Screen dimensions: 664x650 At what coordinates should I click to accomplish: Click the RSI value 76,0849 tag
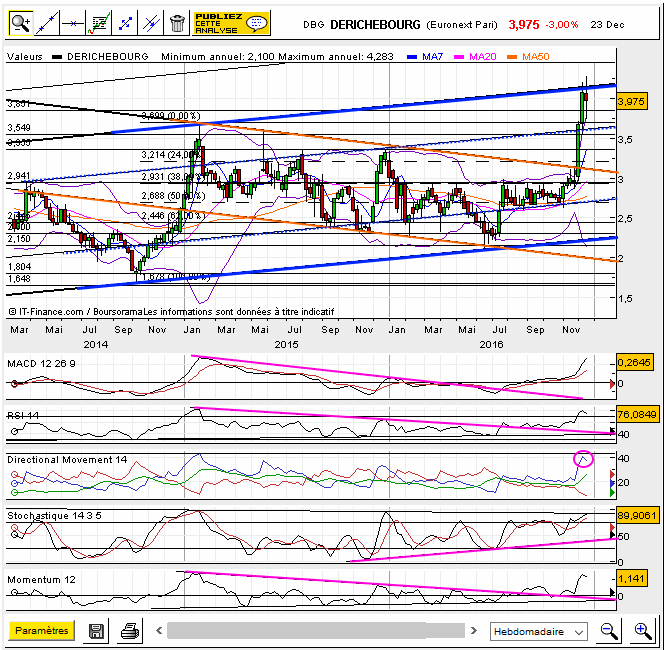(637, 414)
